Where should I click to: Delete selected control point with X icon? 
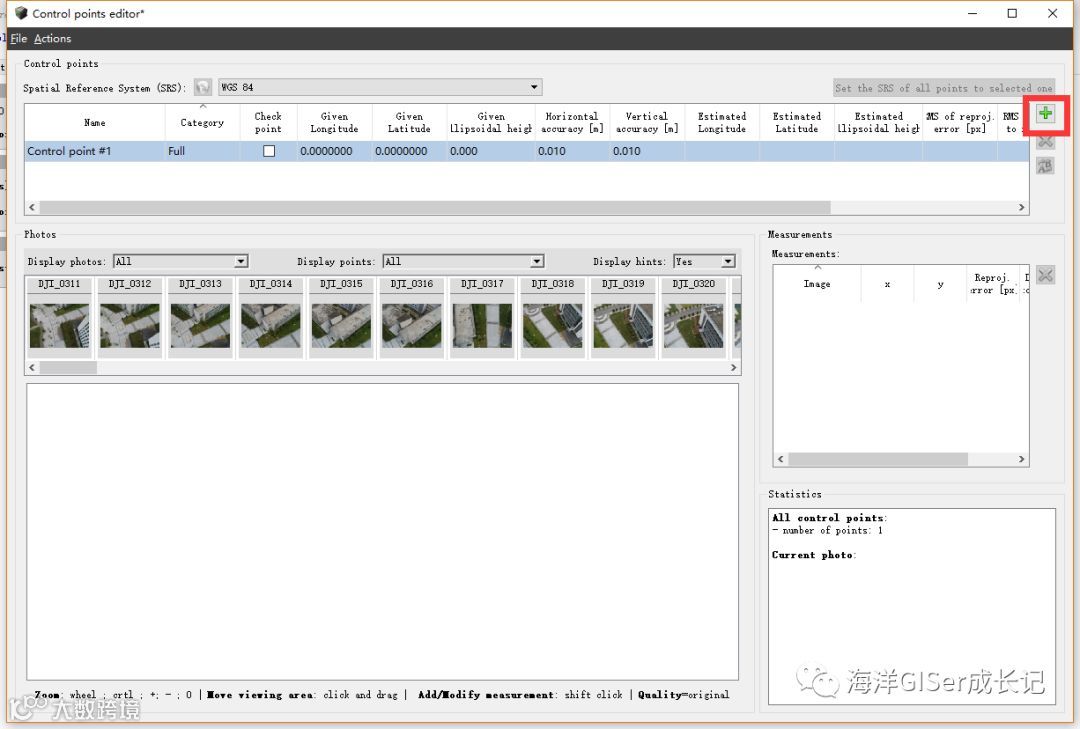coord(1045,141)
